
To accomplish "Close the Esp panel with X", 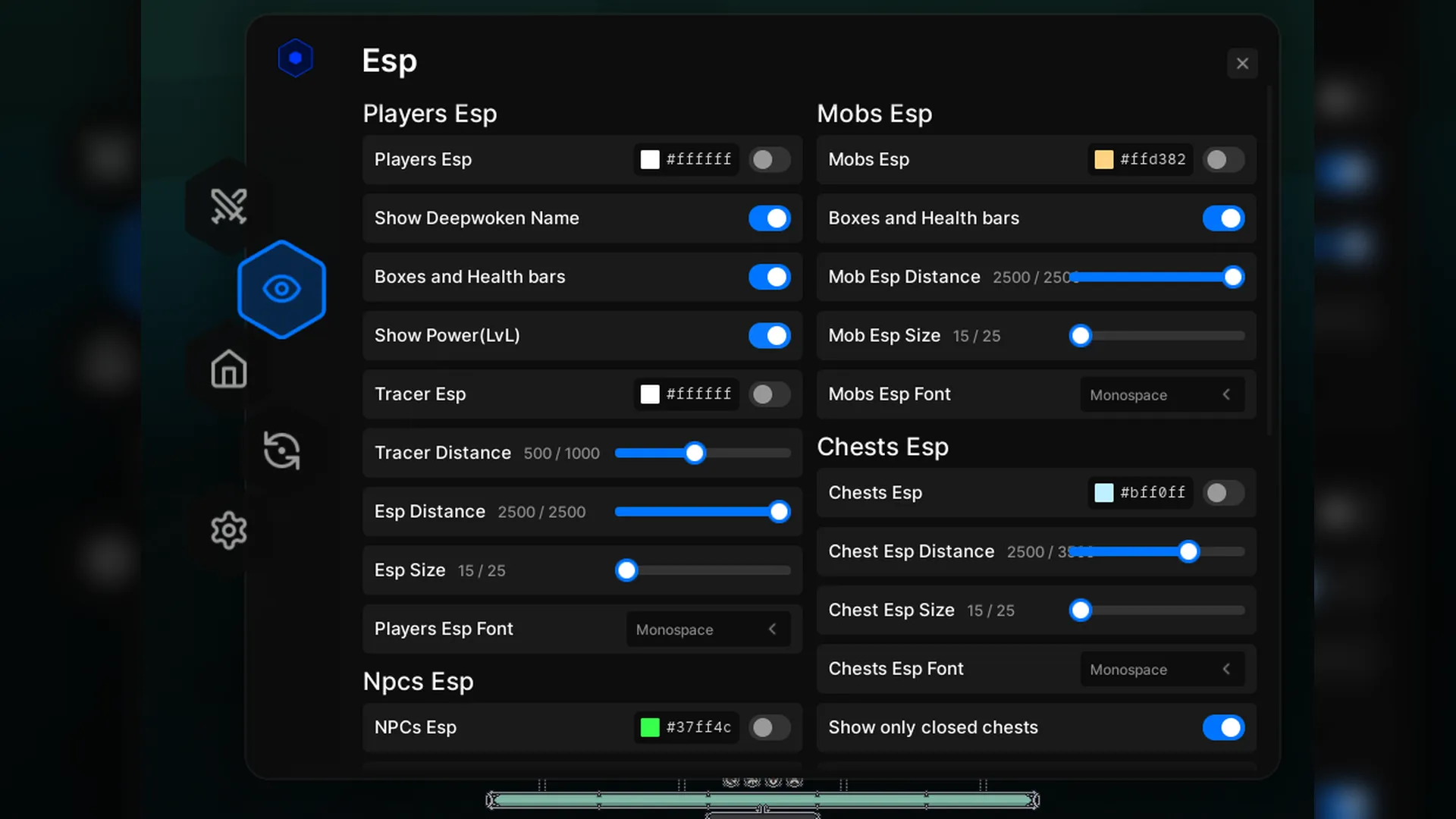I will coord(1241,64).
